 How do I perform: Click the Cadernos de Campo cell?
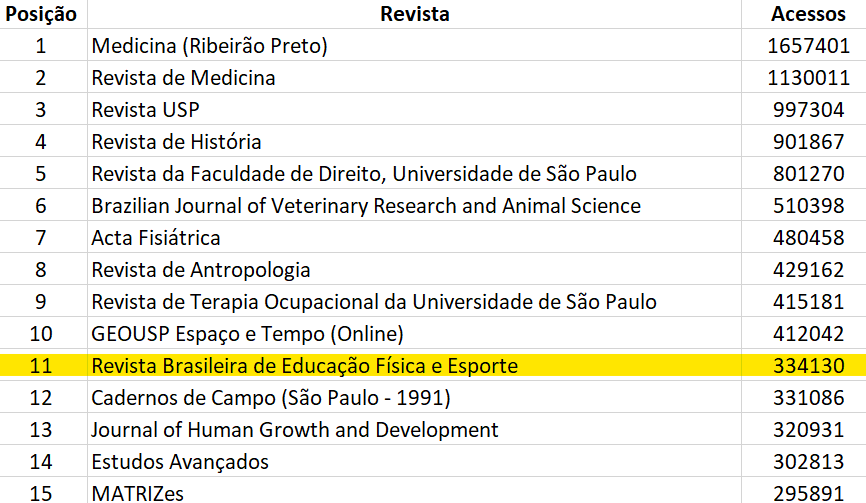[414, 398]
